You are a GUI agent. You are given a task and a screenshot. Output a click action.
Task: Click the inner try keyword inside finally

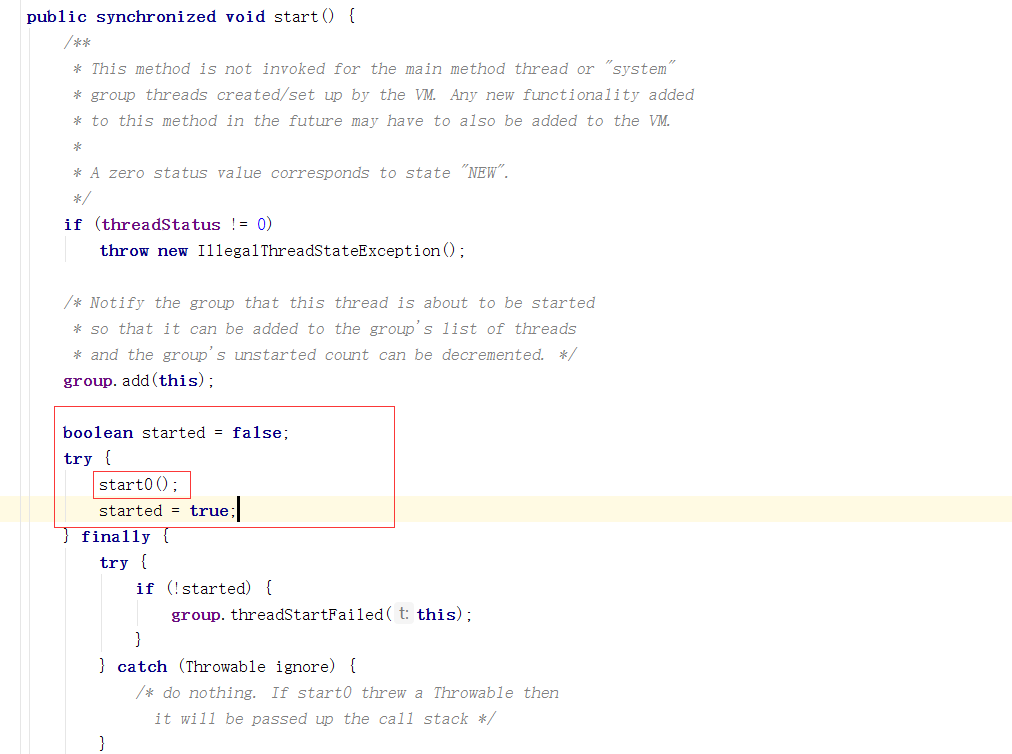[x=114, y=563]
